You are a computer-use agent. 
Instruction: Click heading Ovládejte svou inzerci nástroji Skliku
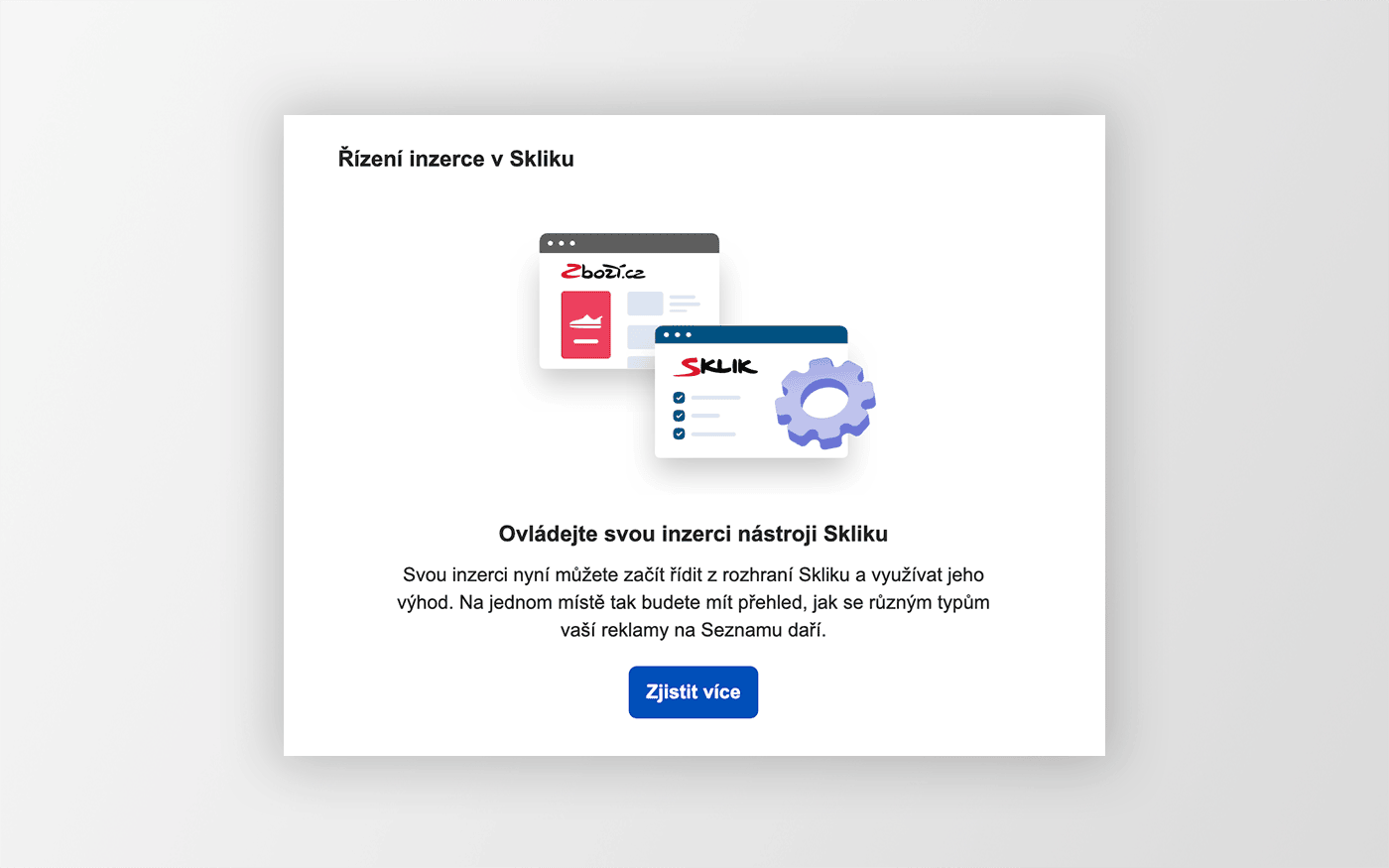[693, 534]
